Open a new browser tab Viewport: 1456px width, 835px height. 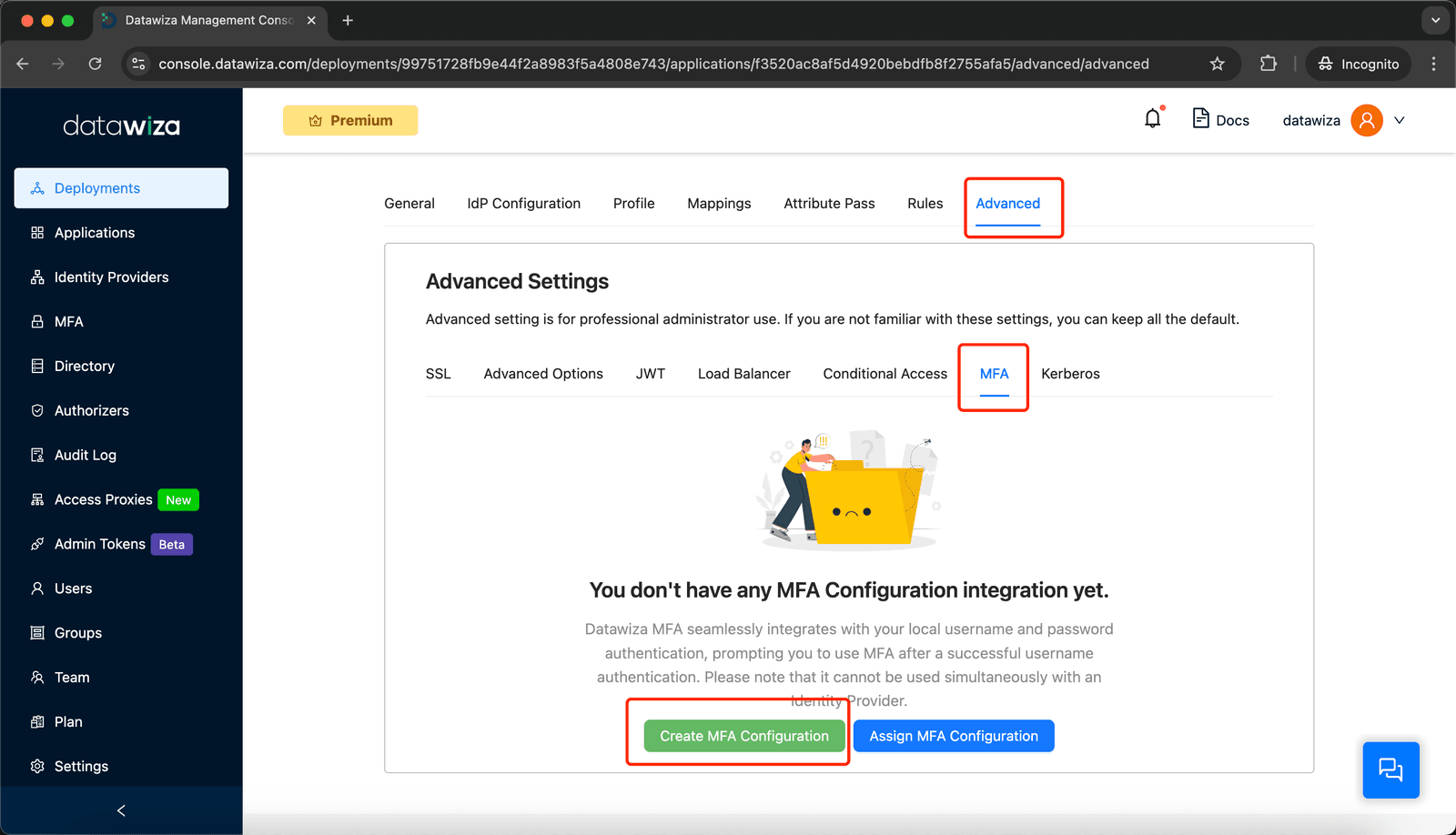pos(348,20)
